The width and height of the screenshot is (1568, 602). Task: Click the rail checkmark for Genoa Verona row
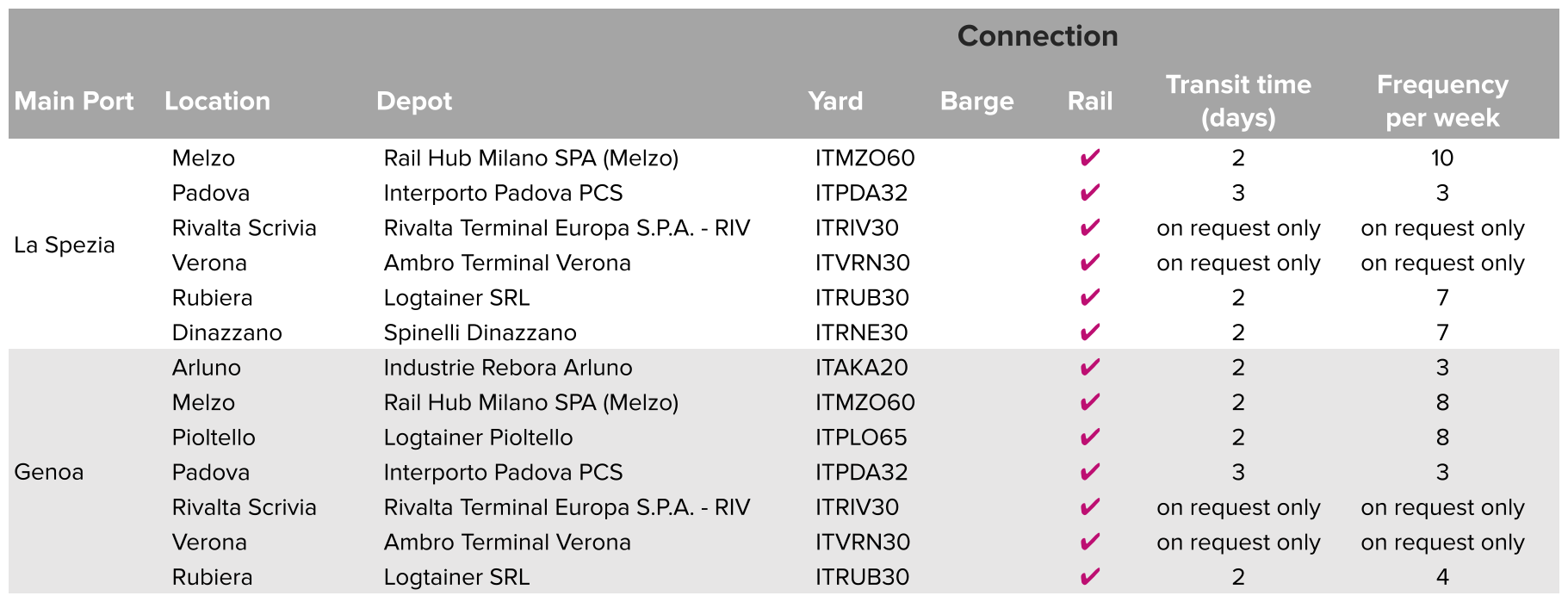tap(1089, 543)
